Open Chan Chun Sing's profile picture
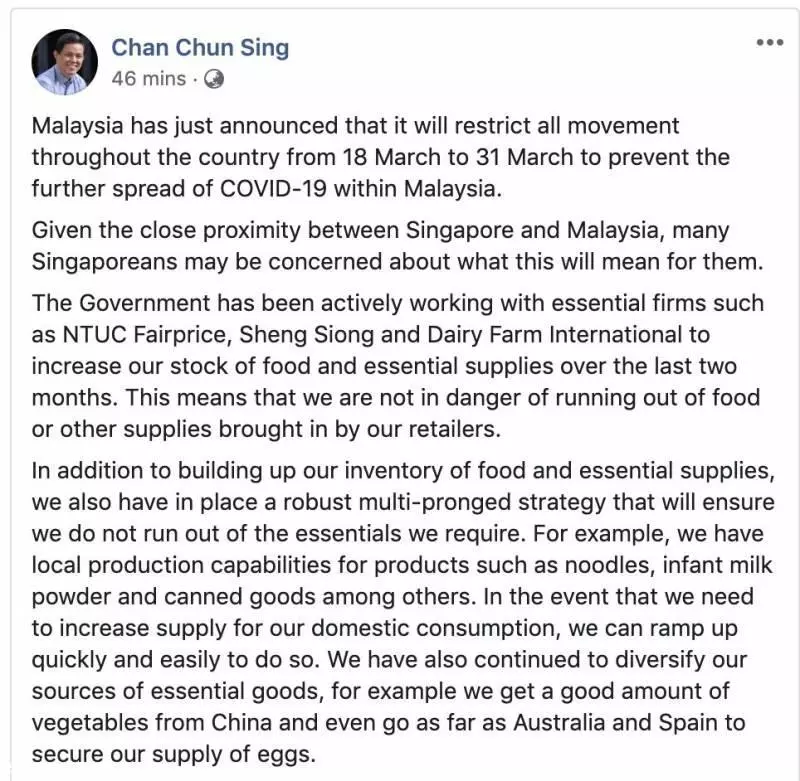This screenshot has width=800, height=781. [x=64, y=62]
